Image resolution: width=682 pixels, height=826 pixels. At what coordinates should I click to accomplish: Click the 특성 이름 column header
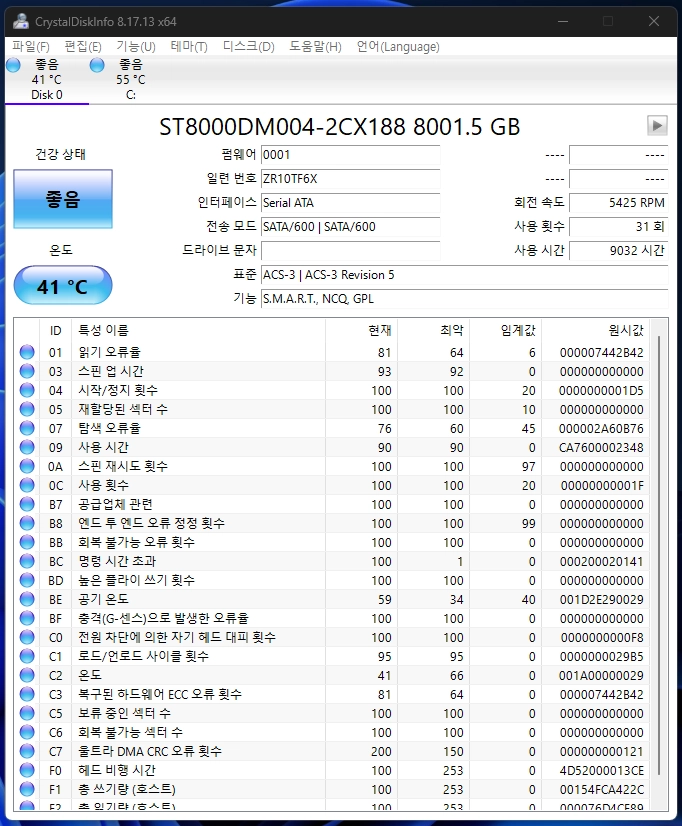point(199,330)
